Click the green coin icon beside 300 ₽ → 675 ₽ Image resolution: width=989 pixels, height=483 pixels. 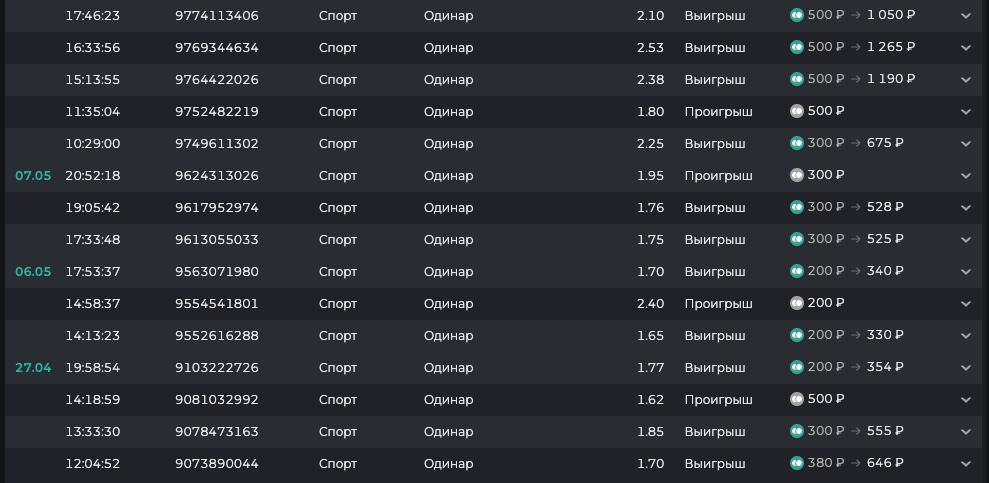797,143
